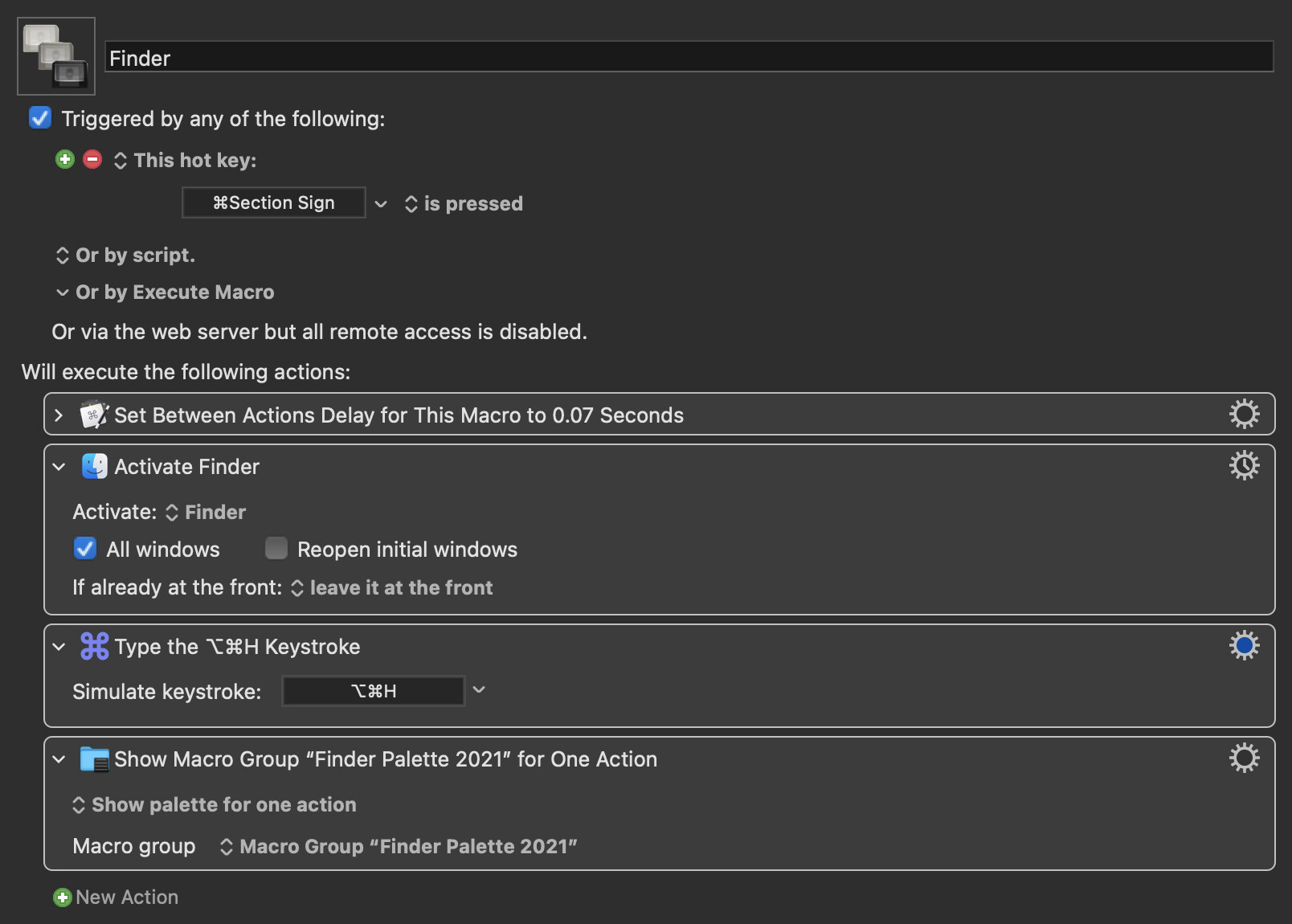
Task: Click the green plus icon beside New Action
Action: click(62, 897)
